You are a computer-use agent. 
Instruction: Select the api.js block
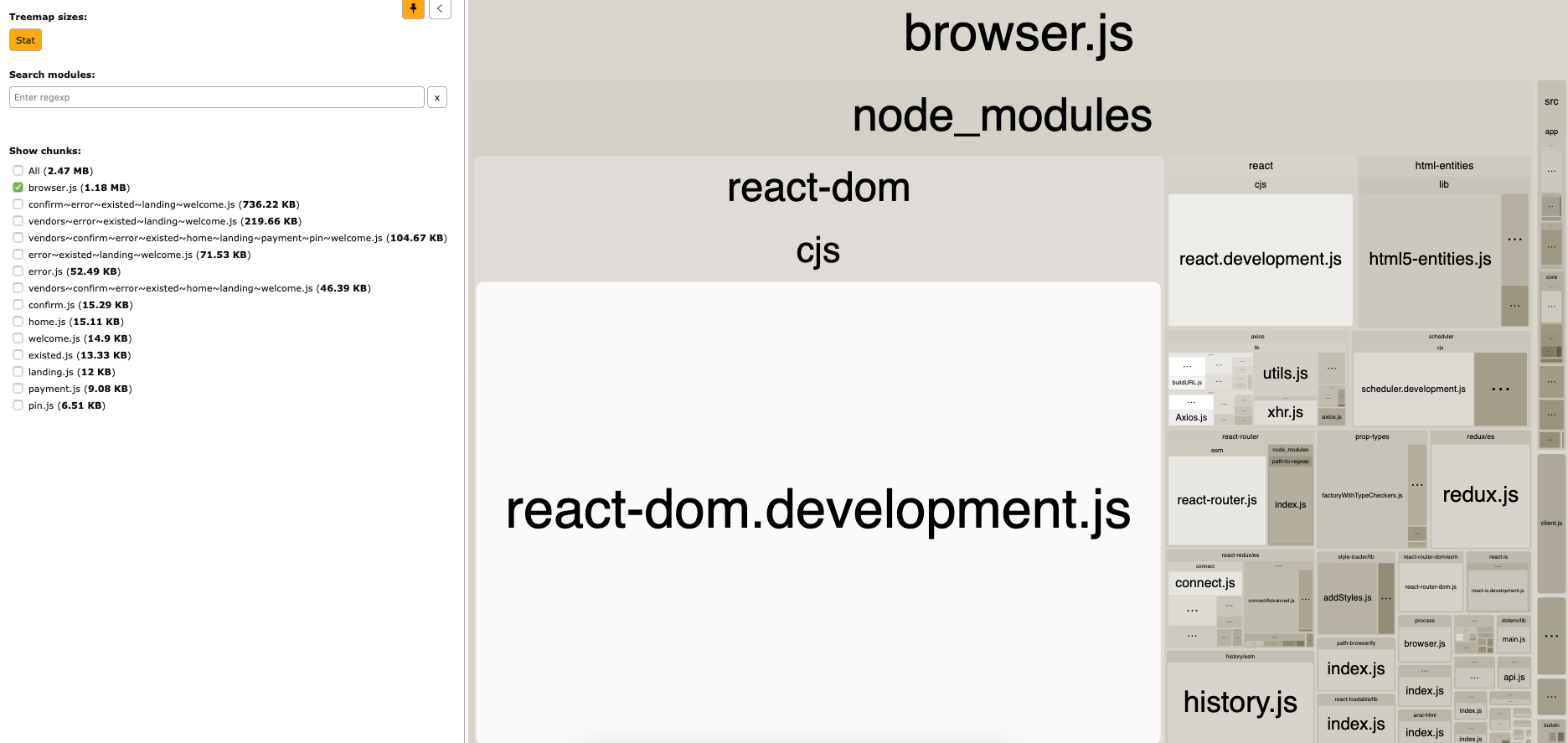point(1513,678)
